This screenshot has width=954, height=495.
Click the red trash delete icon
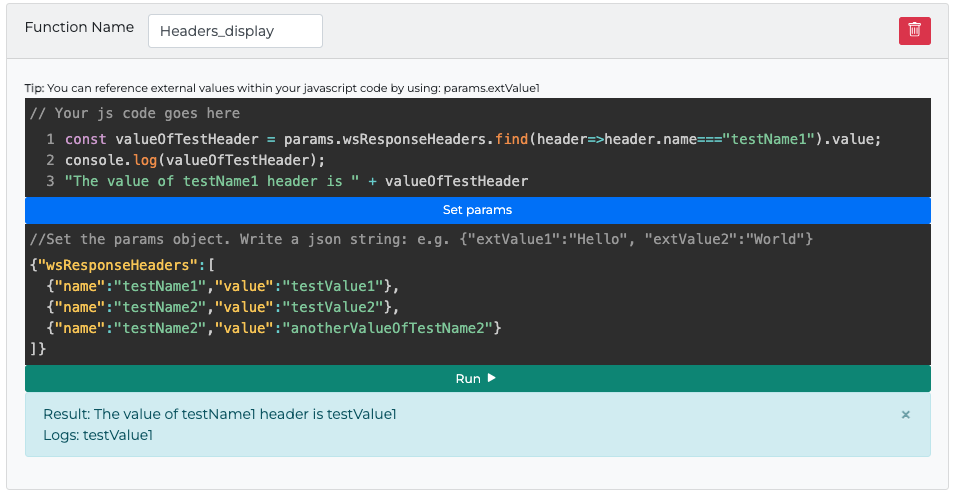[x=914, y=30]
